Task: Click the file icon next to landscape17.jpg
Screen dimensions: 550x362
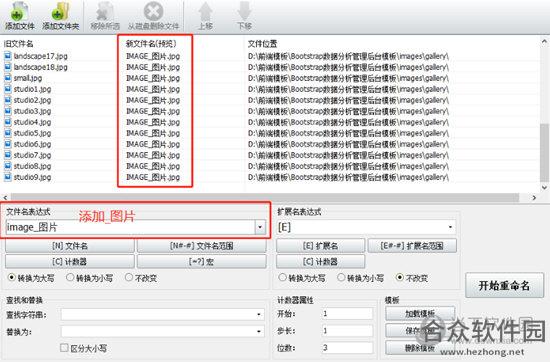Action: coord(8,55)
